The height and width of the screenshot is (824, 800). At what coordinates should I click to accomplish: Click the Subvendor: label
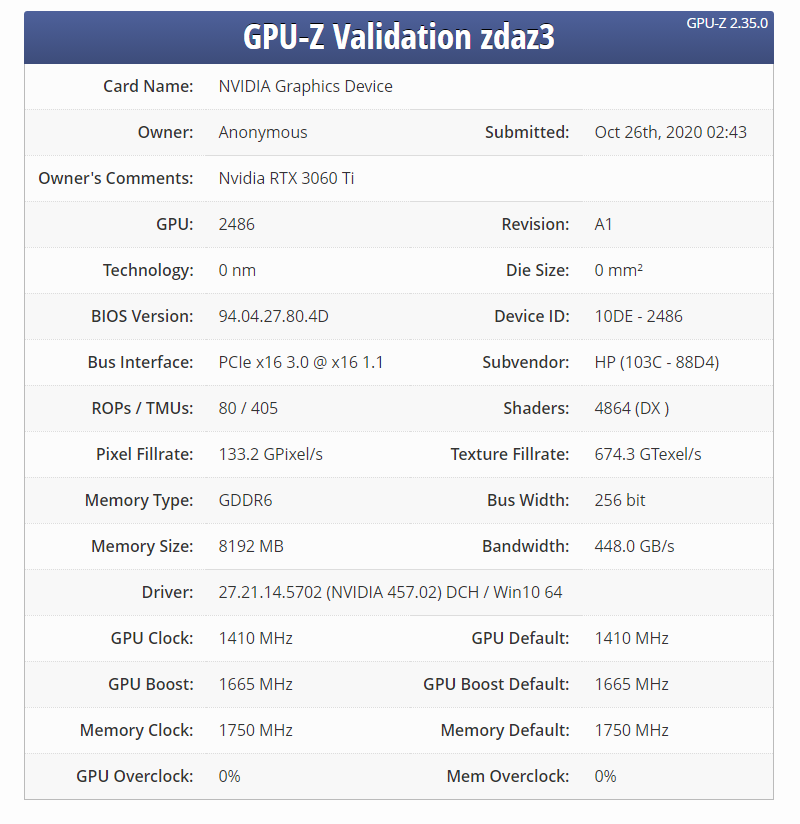[526, 362]
